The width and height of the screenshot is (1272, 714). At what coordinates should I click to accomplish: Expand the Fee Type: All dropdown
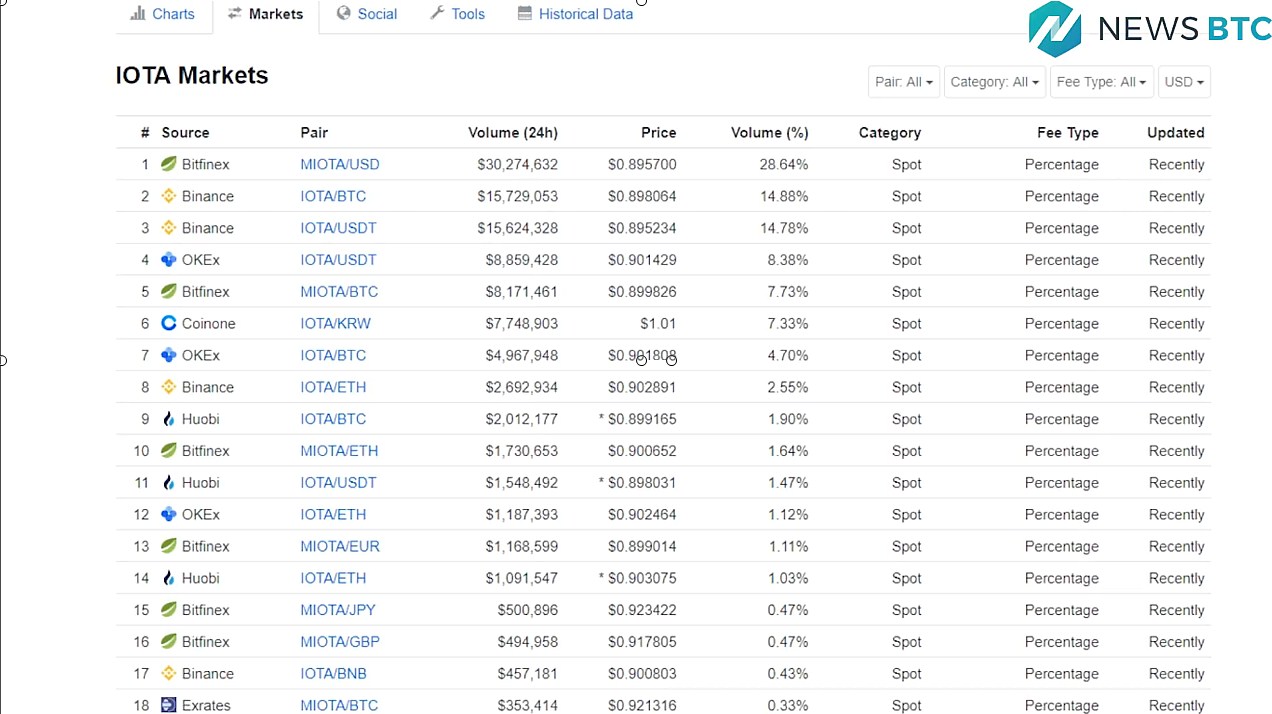(1102, 82)
